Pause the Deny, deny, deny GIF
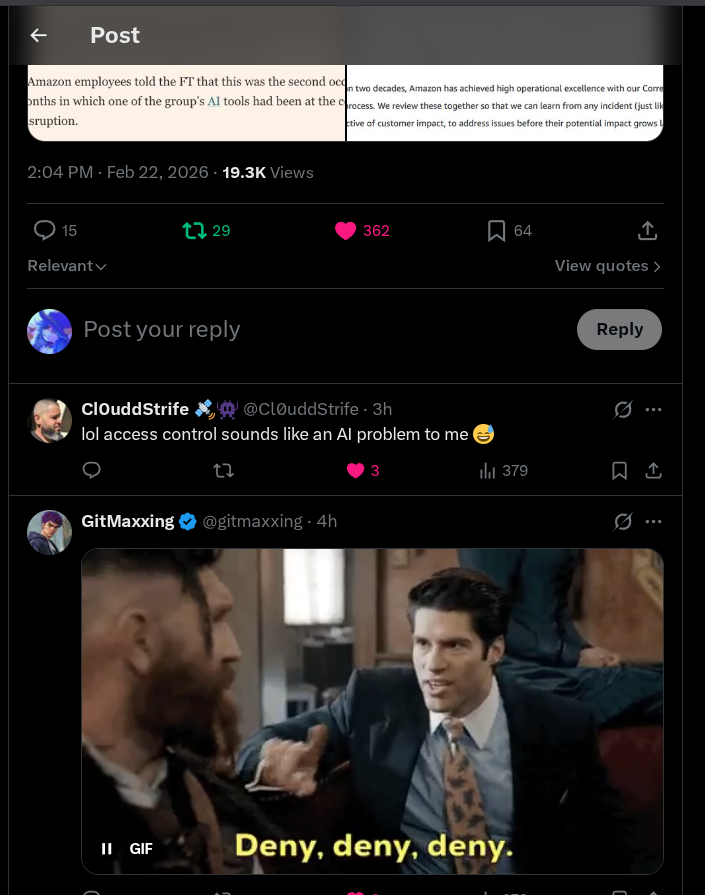The image size is (705, 895). click(x=107, y=848)
